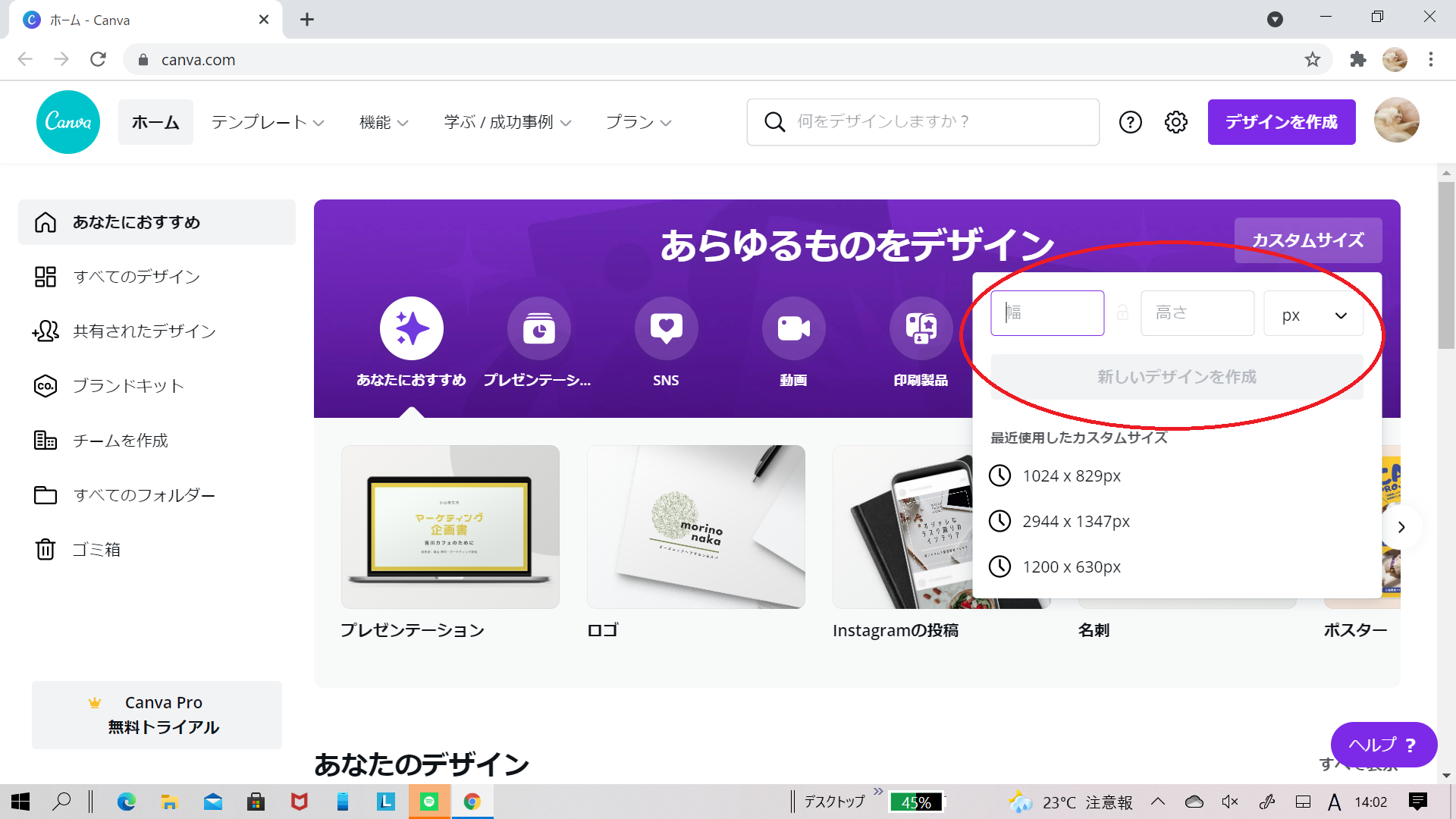Open the Chrome extensions puzzle icon
This screenshot has width=1456, height=819.
pos(1358,59)
